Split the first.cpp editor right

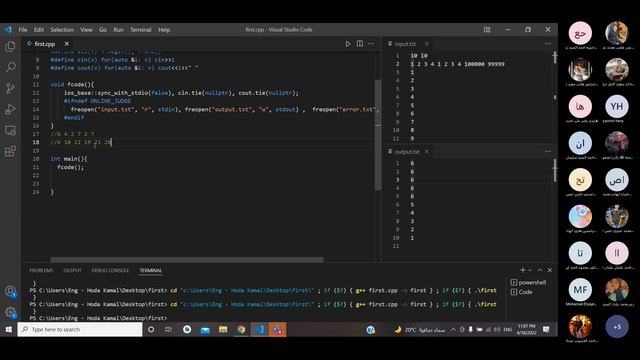[360, 44]
